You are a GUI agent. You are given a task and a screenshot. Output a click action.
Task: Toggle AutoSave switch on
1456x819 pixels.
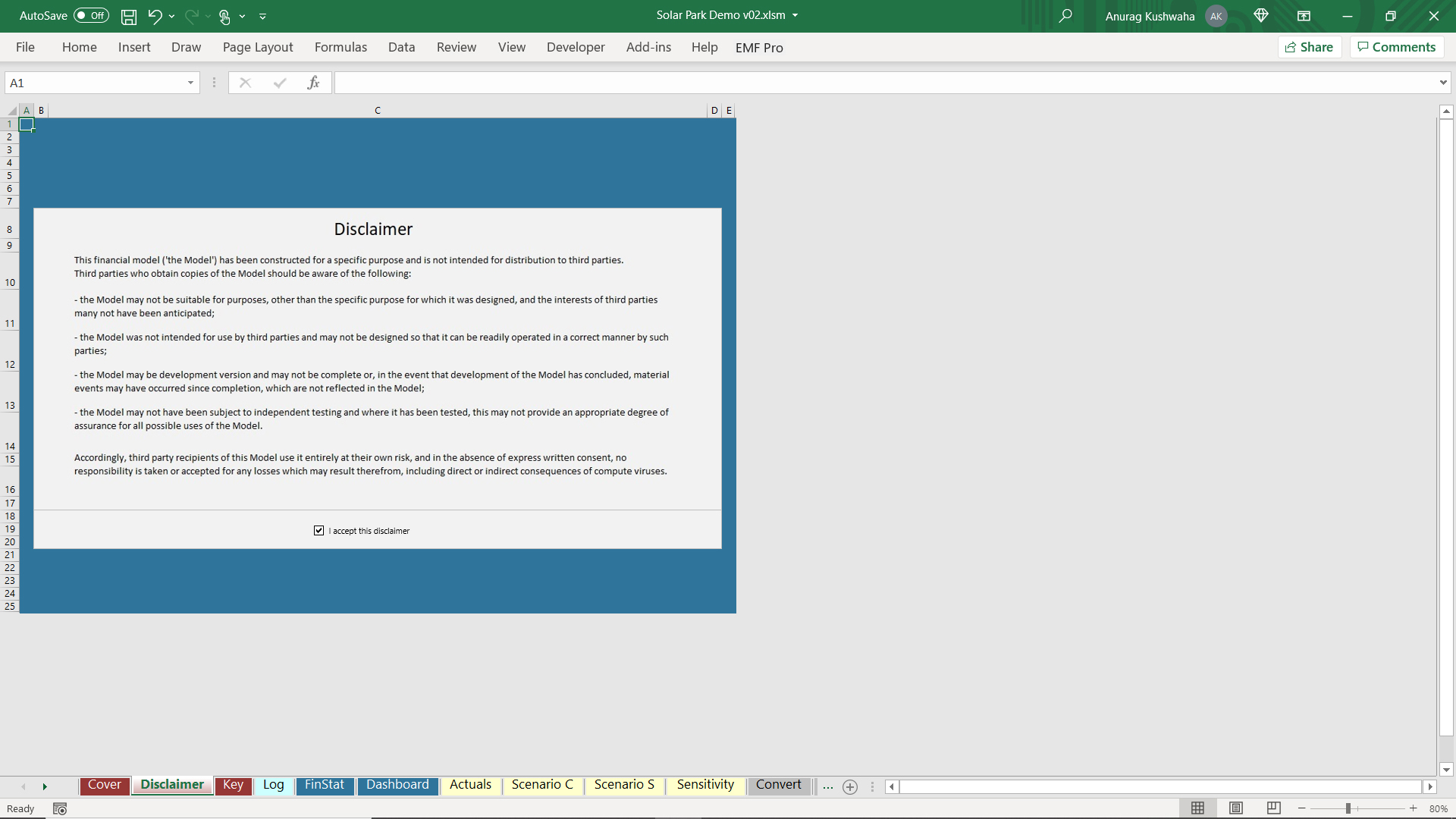pos(91,16)
